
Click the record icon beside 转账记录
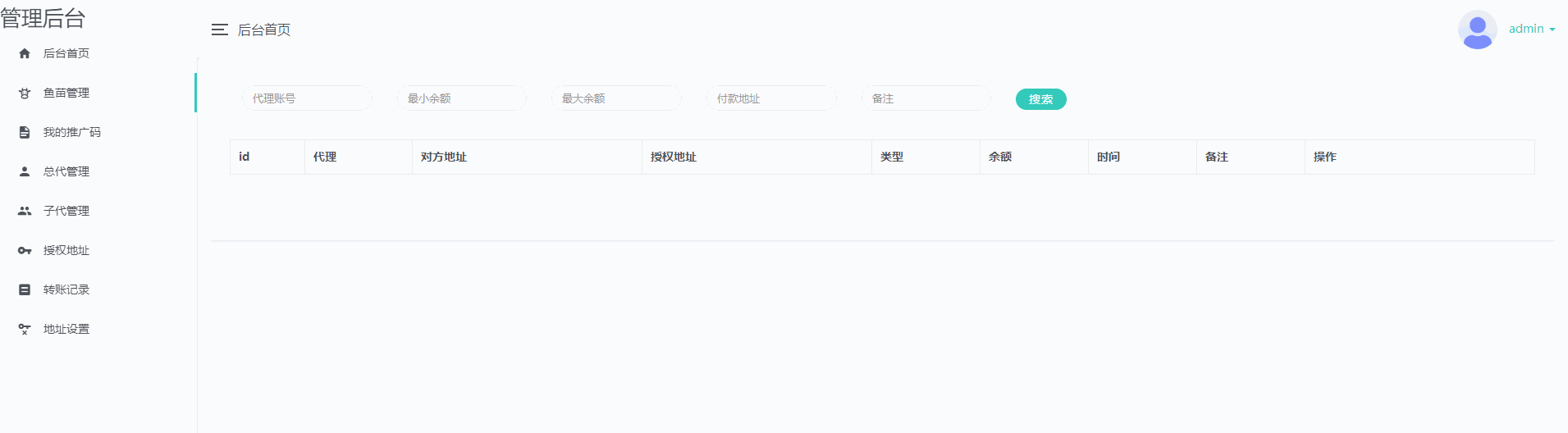click(25, 289)
